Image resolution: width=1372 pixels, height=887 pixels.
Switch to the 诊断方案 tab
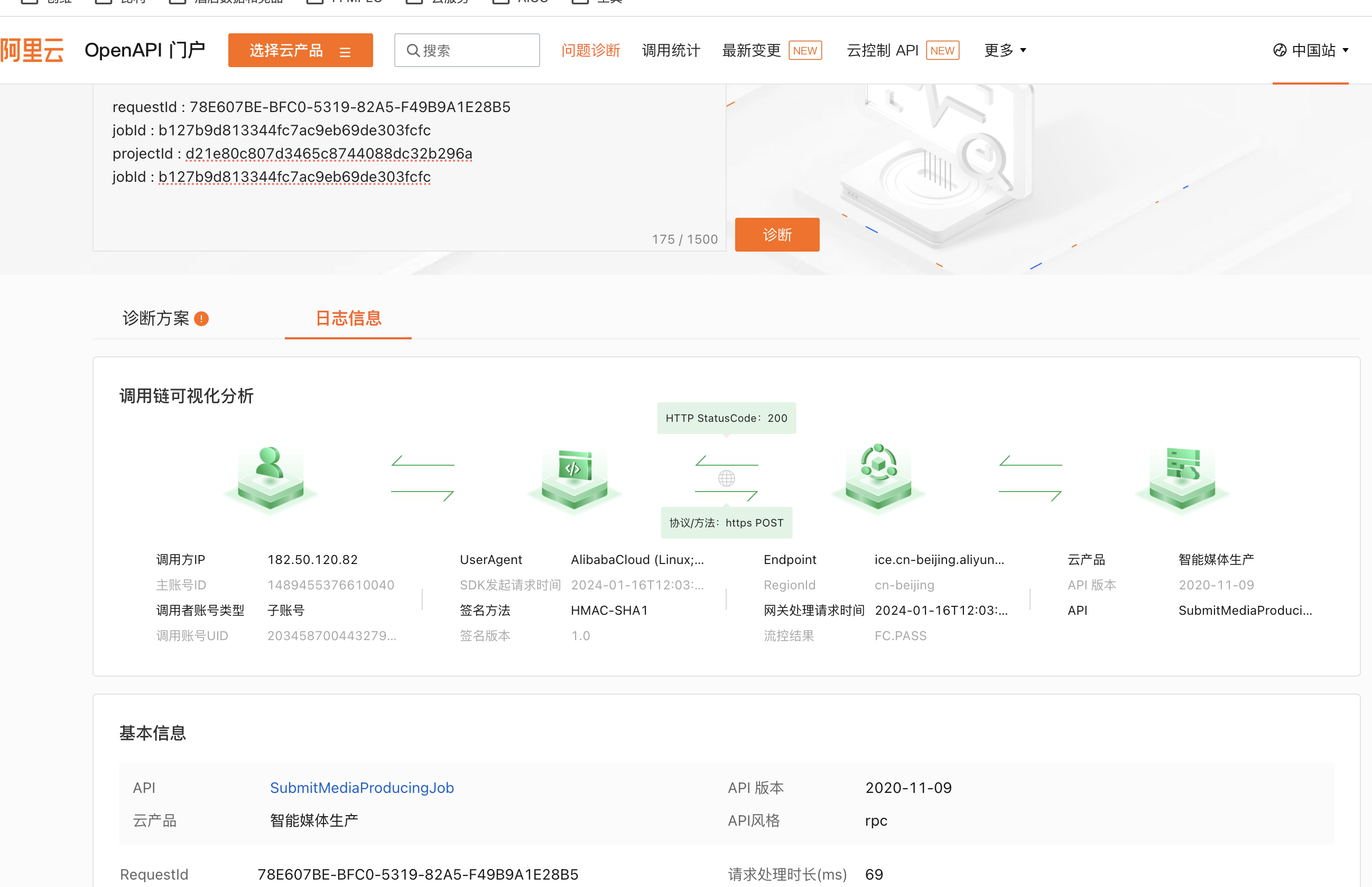156,319
